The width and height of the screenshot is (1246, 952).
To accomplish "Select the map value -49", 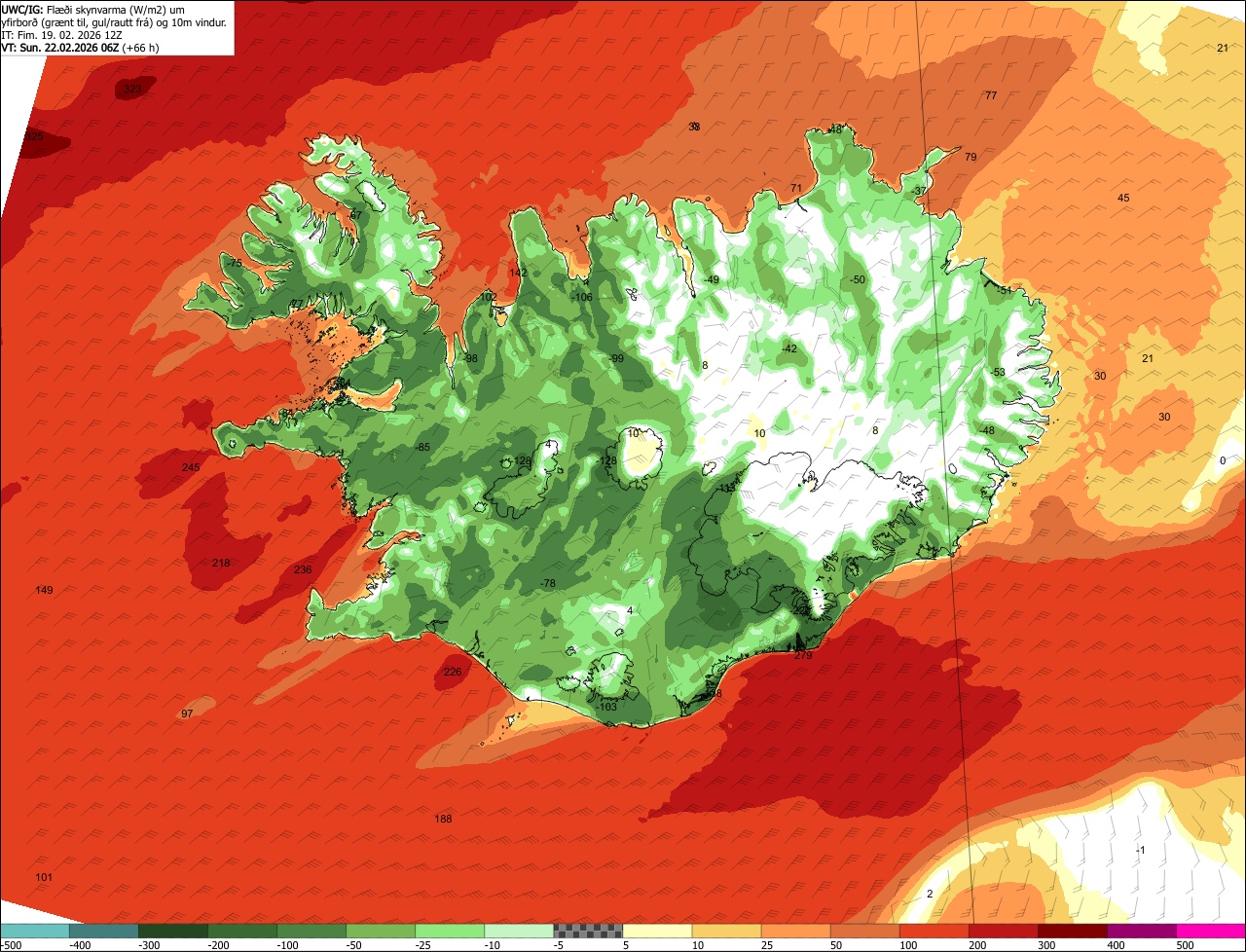I will click(711, 279).
